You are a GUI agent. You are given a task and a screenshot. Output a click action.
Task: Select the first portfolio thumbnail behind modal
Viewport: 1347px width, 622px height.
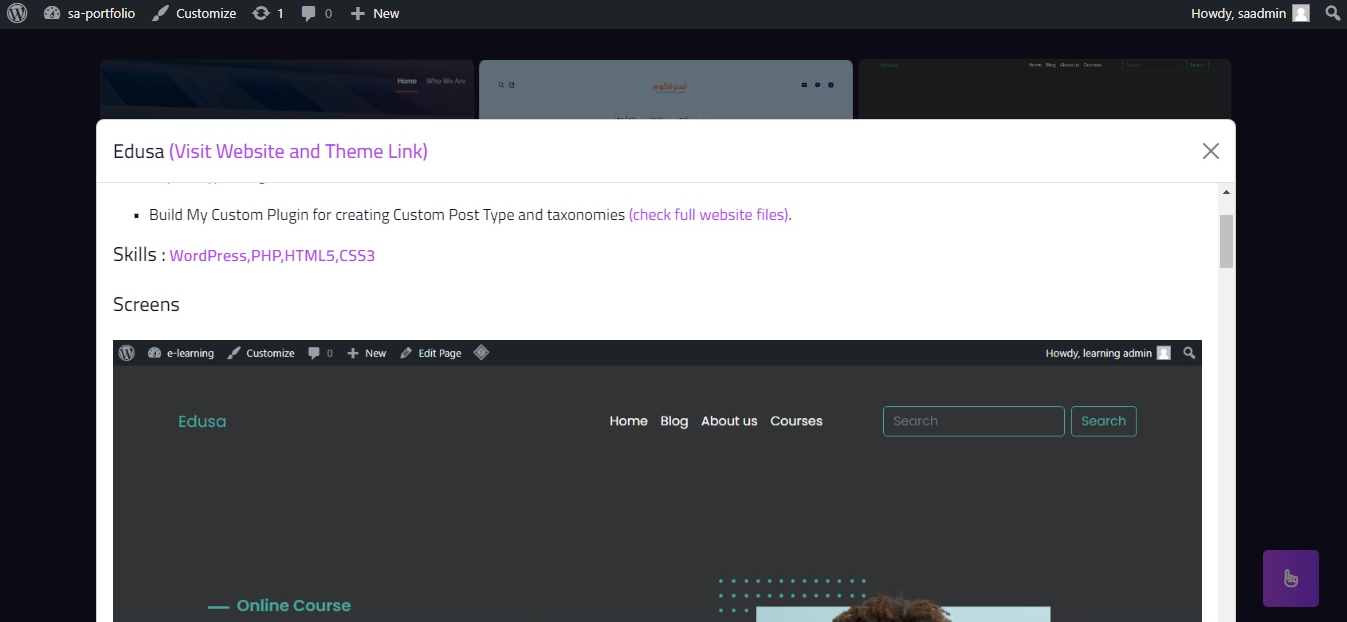[286, 89]
